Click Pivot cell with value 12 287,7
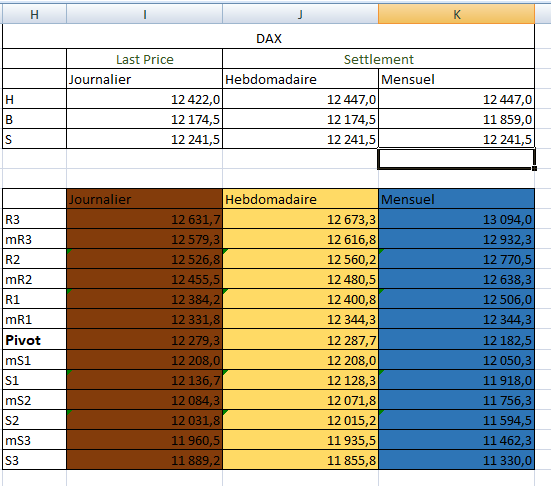This screenshot has height=486, width=551. coord(300,339)
